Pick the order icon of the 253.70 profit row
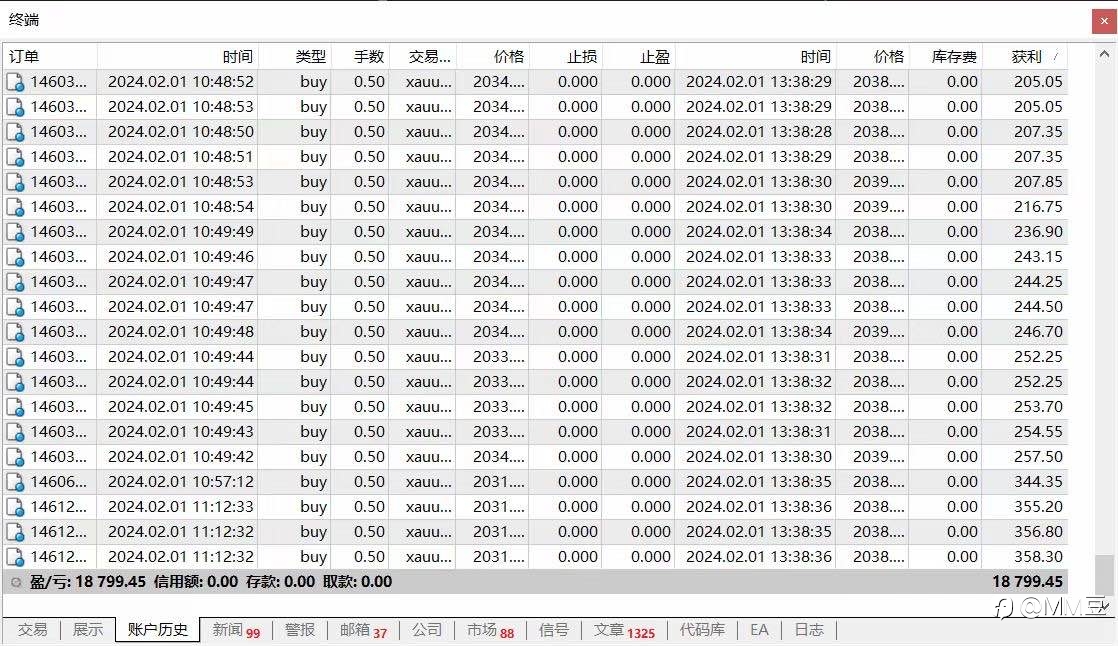 [15, 407]
